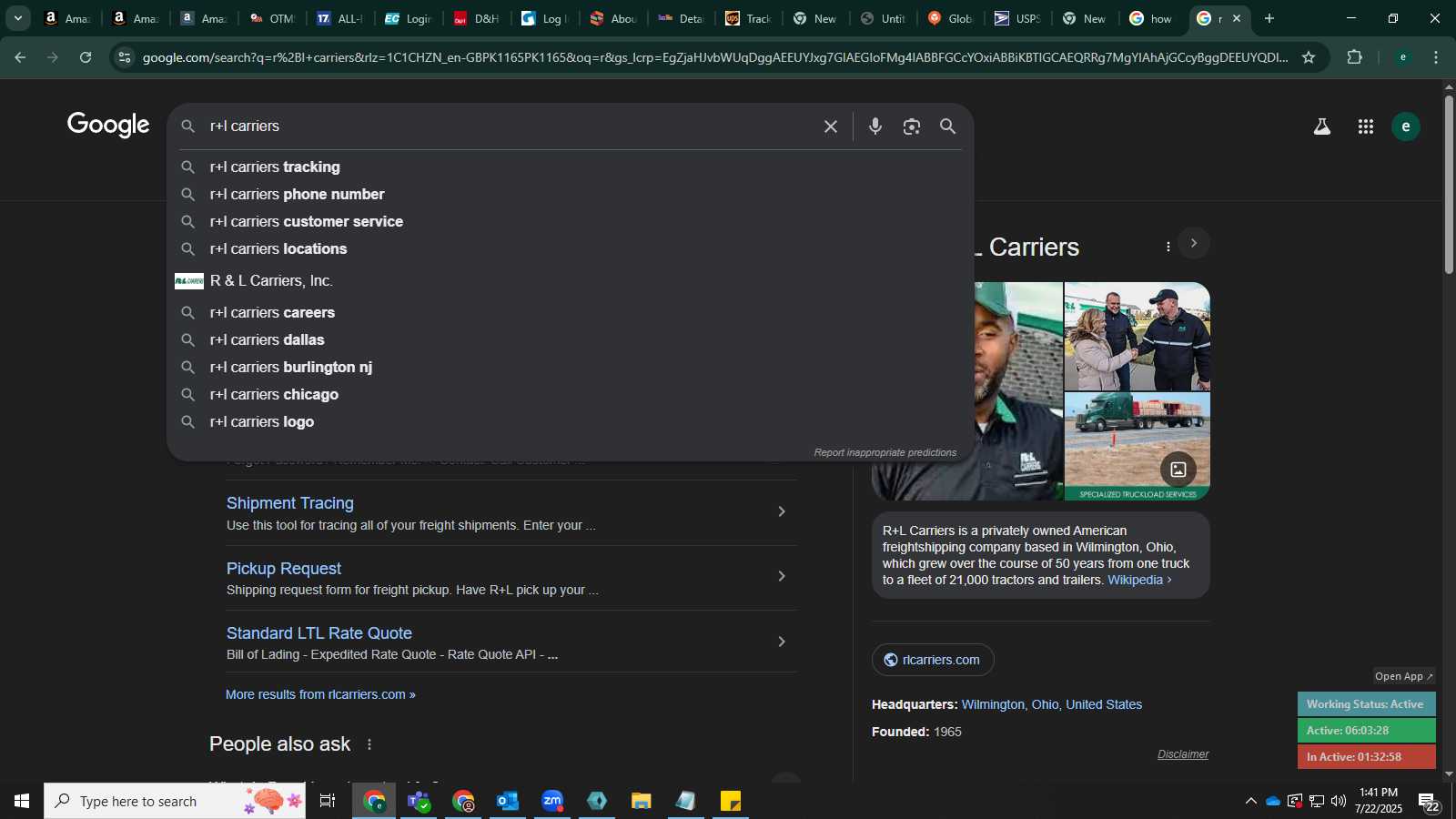Click 'Report inappropriate predictions' link
This screenshot has width=1456, height=819.
click(885, 452)
